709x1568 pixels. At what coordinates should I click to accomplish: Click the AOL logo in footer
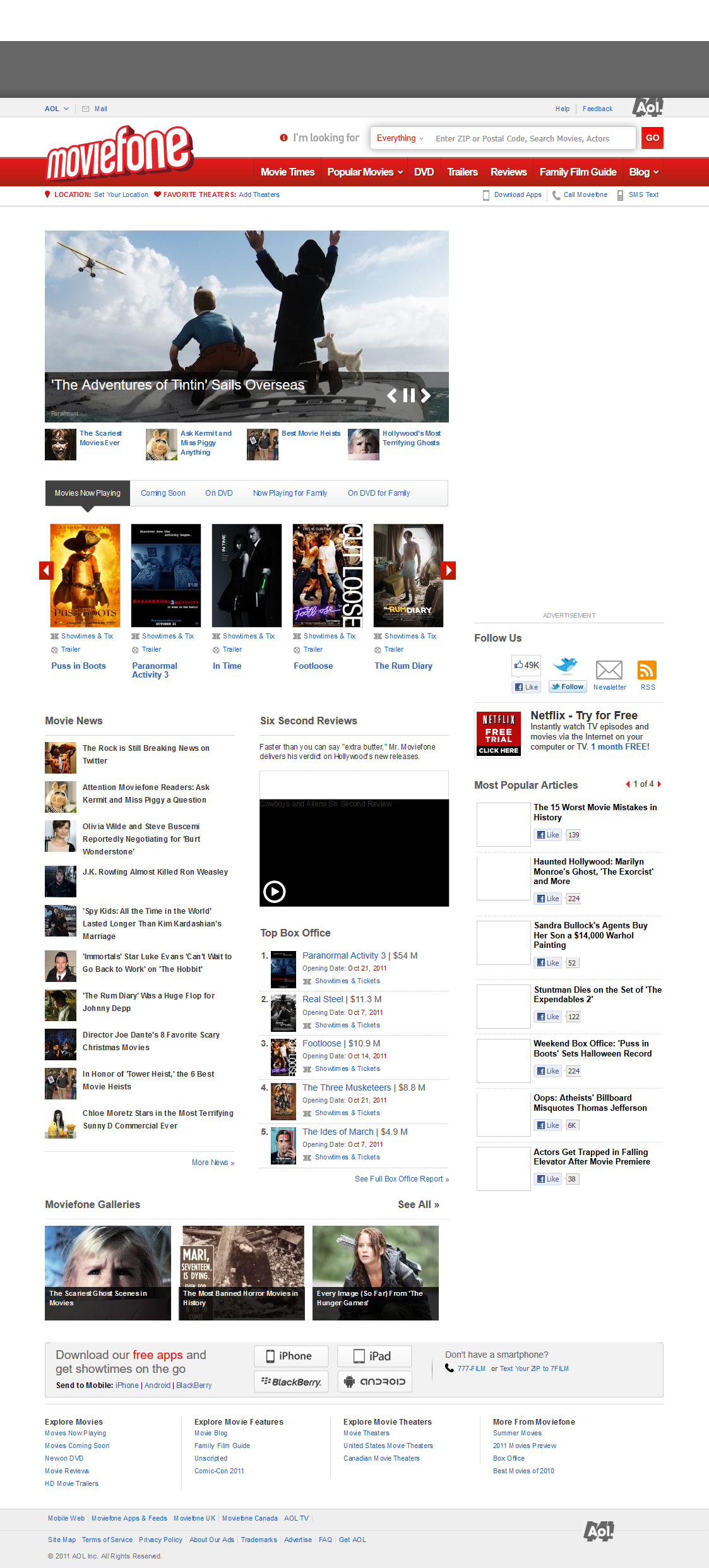(599, 1531)
